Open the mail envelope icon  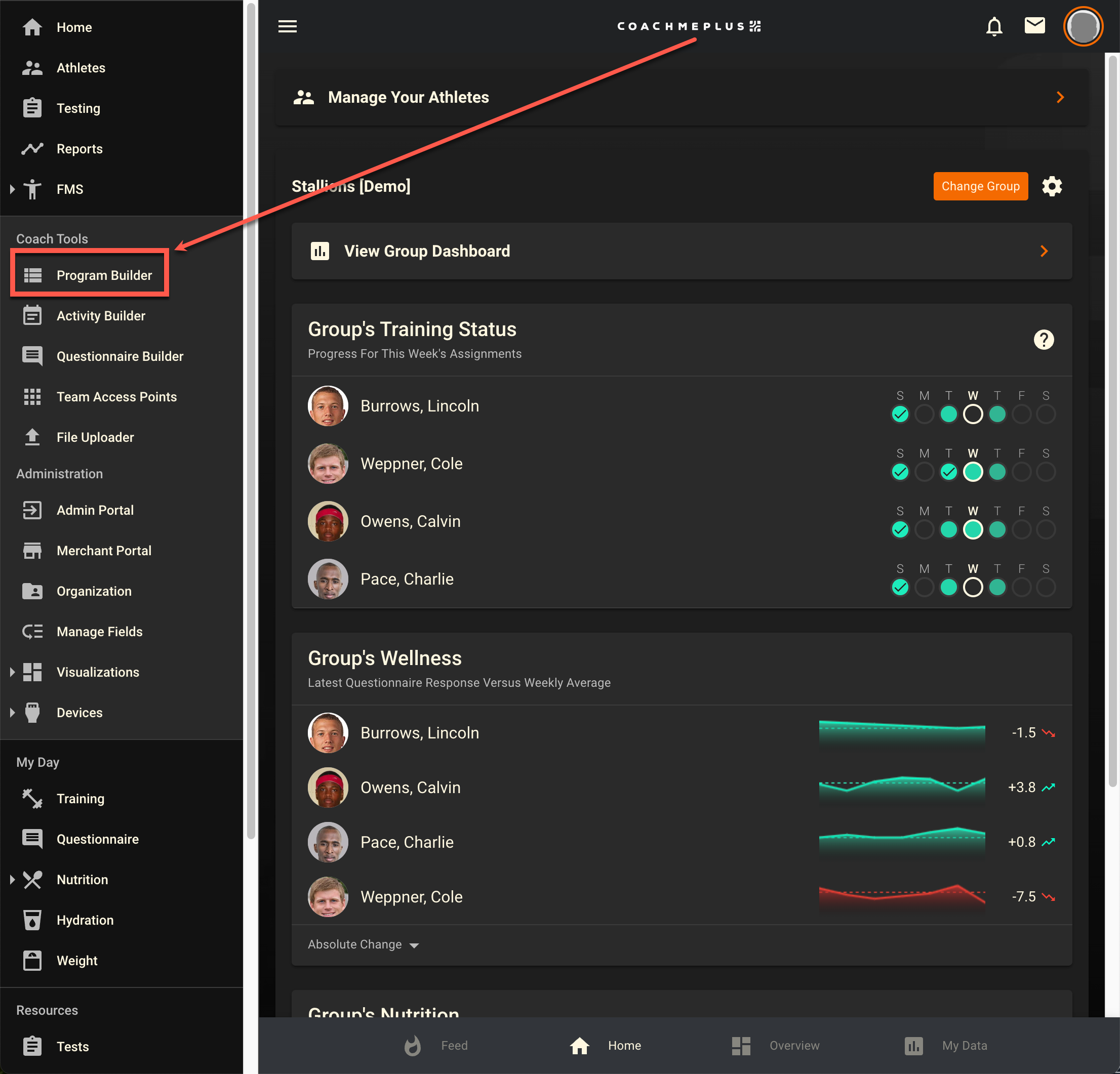click(x=1034, y=26)
